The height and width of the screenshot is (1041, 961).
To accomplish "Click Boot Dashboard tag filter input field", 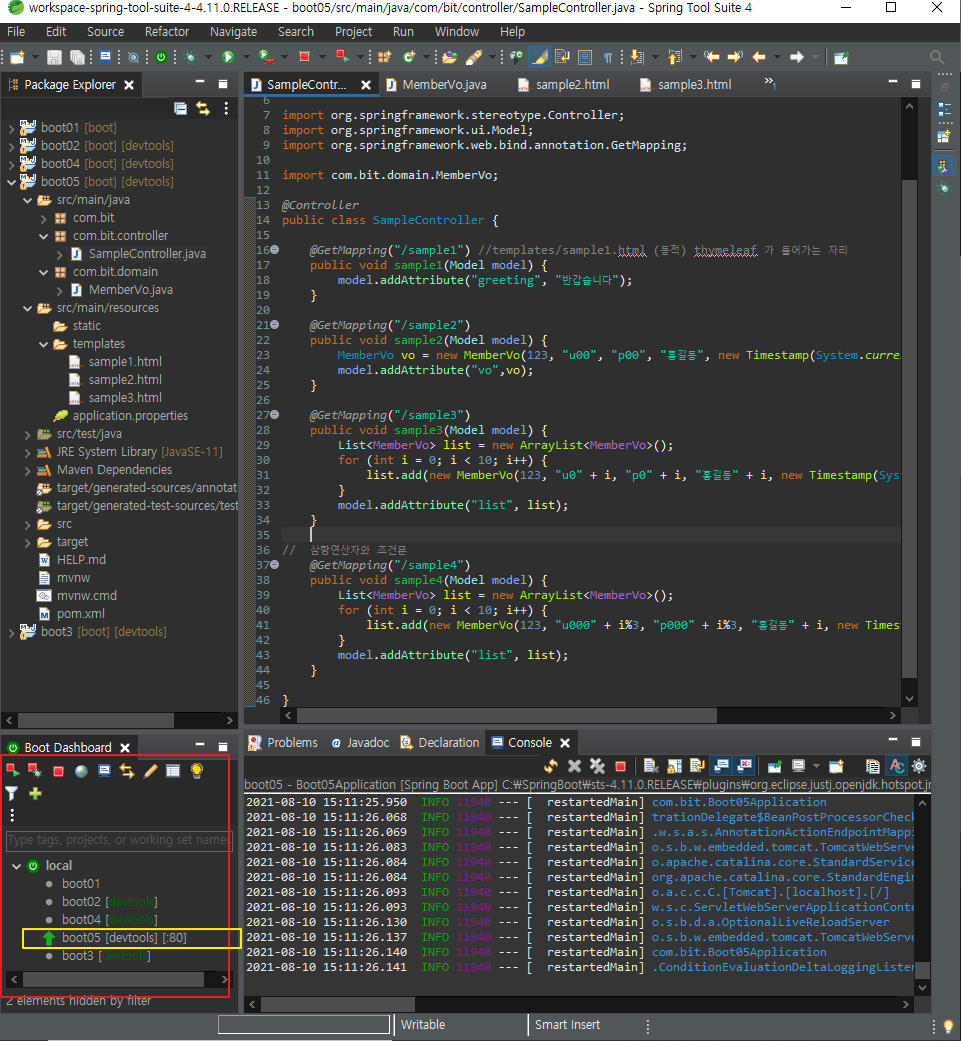I will (x=119, y=840).
